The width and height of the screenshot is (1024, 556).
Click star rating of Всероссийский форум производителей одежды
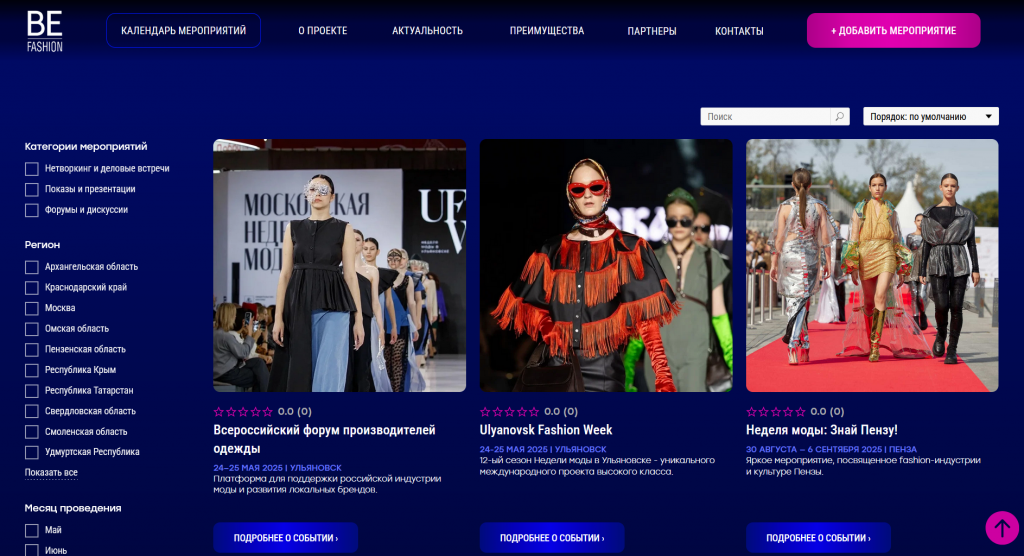[243, 412]
